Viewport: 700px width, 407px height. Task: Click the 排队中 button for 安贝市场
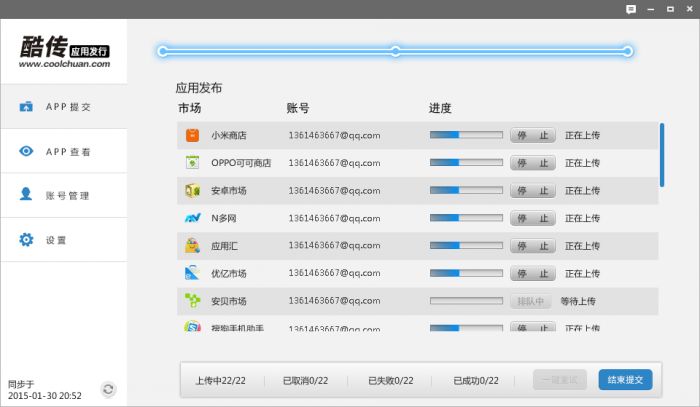tap(530, 301)
